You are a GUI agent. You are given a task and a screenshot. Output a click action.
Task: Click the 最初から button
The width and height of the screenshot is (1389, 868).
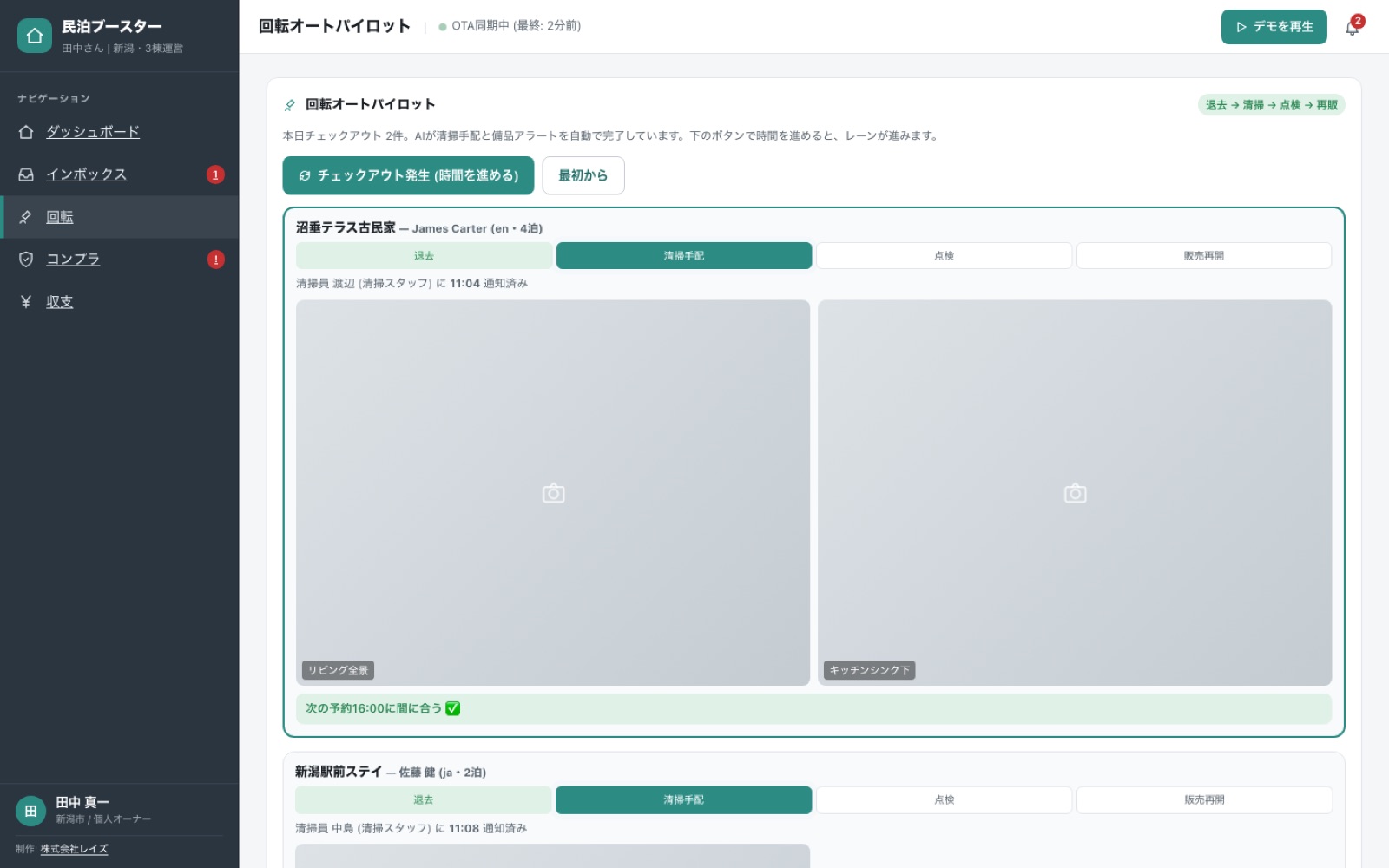583,175
